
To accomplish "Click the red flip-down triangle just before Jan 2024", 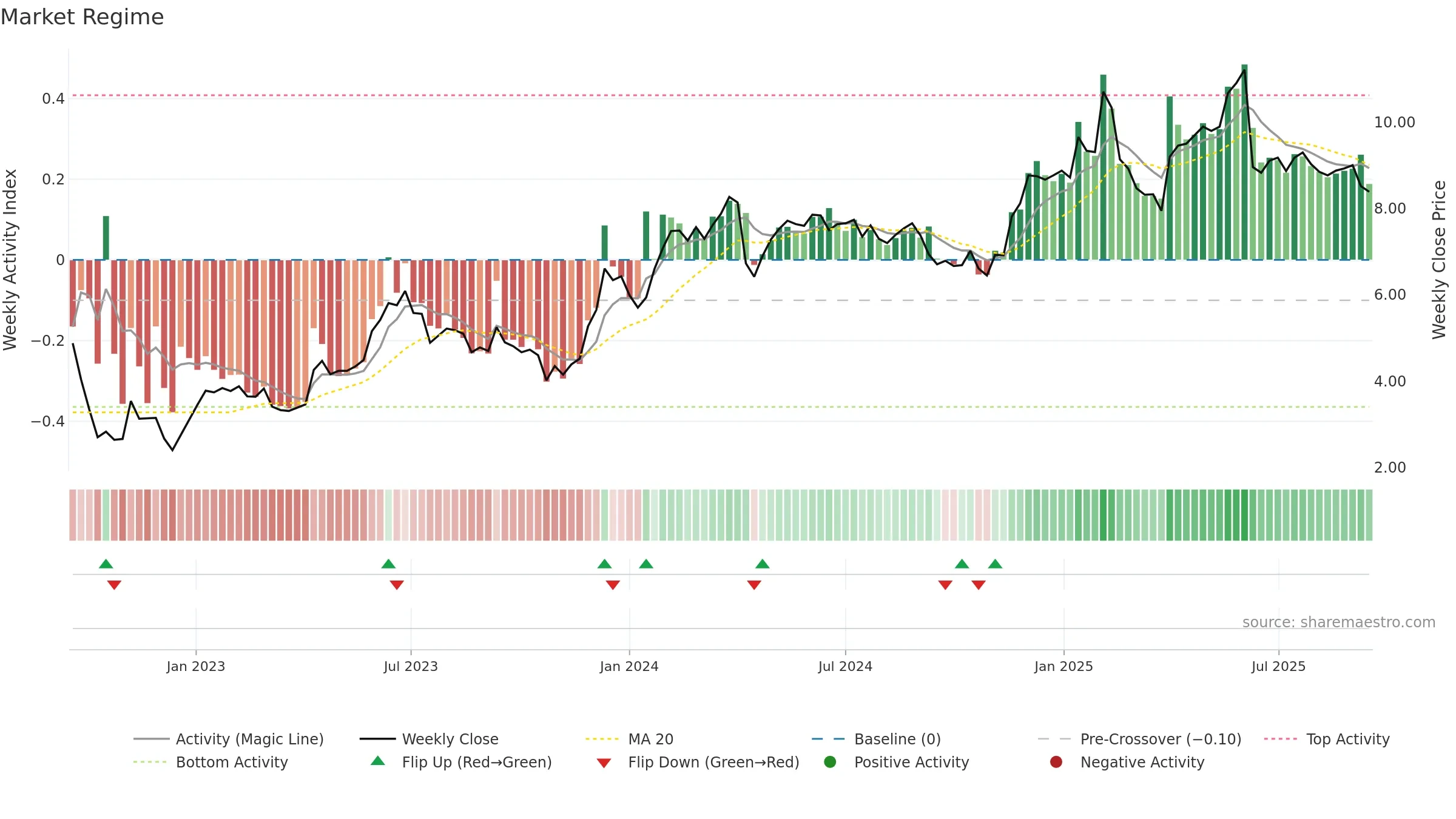I will click(x=613, y=585).
